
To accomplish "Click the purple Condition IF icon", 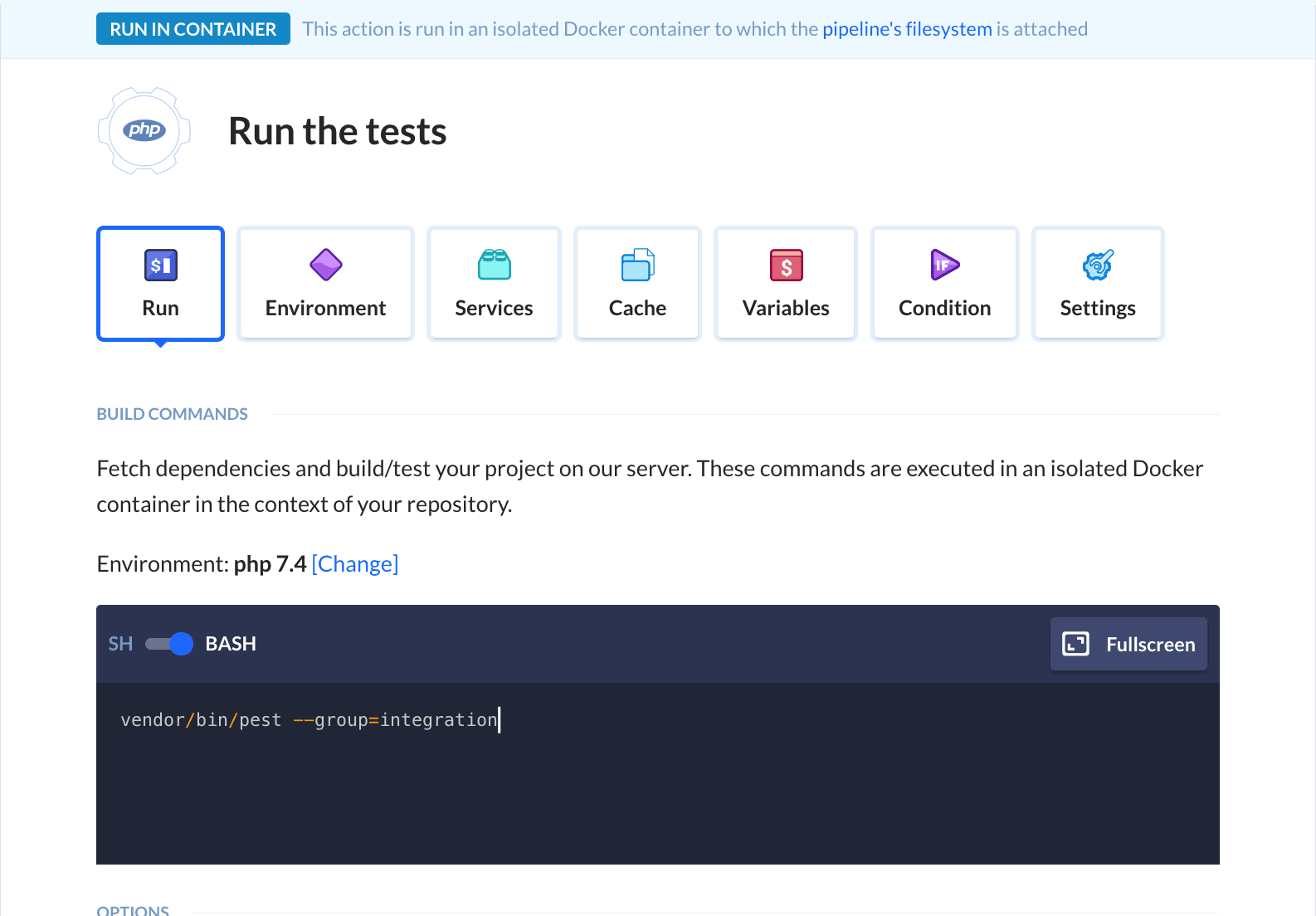I will (944, 266).
